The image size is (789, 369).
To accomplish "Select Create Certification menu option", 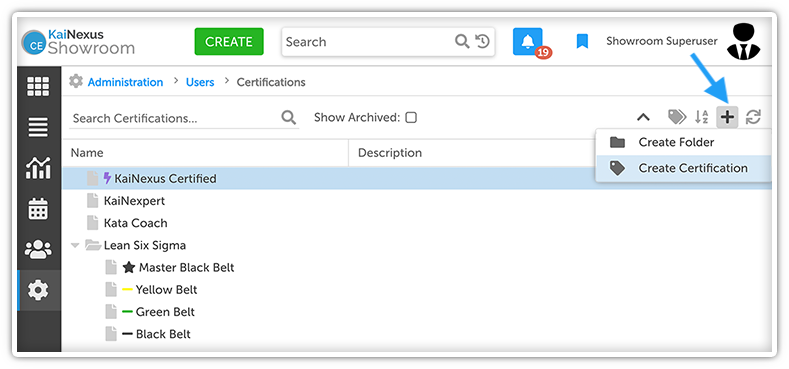I will click(x=683, y=168).
